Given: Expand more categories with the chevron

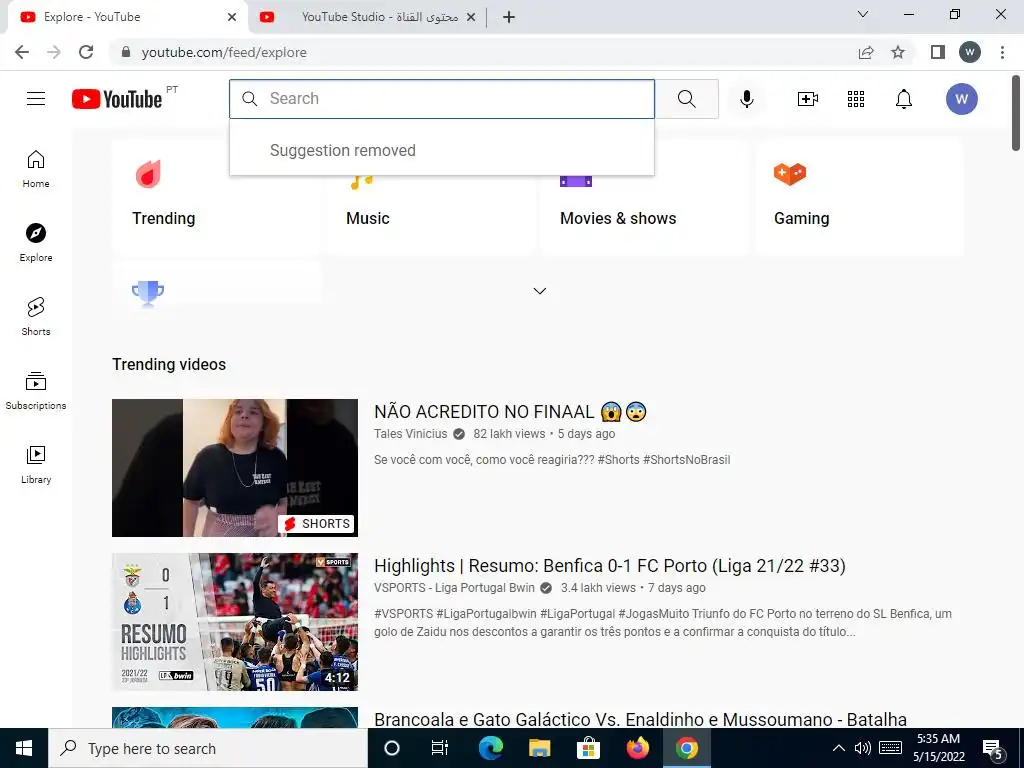Looking at the screenshot, I should coord(539,291).
